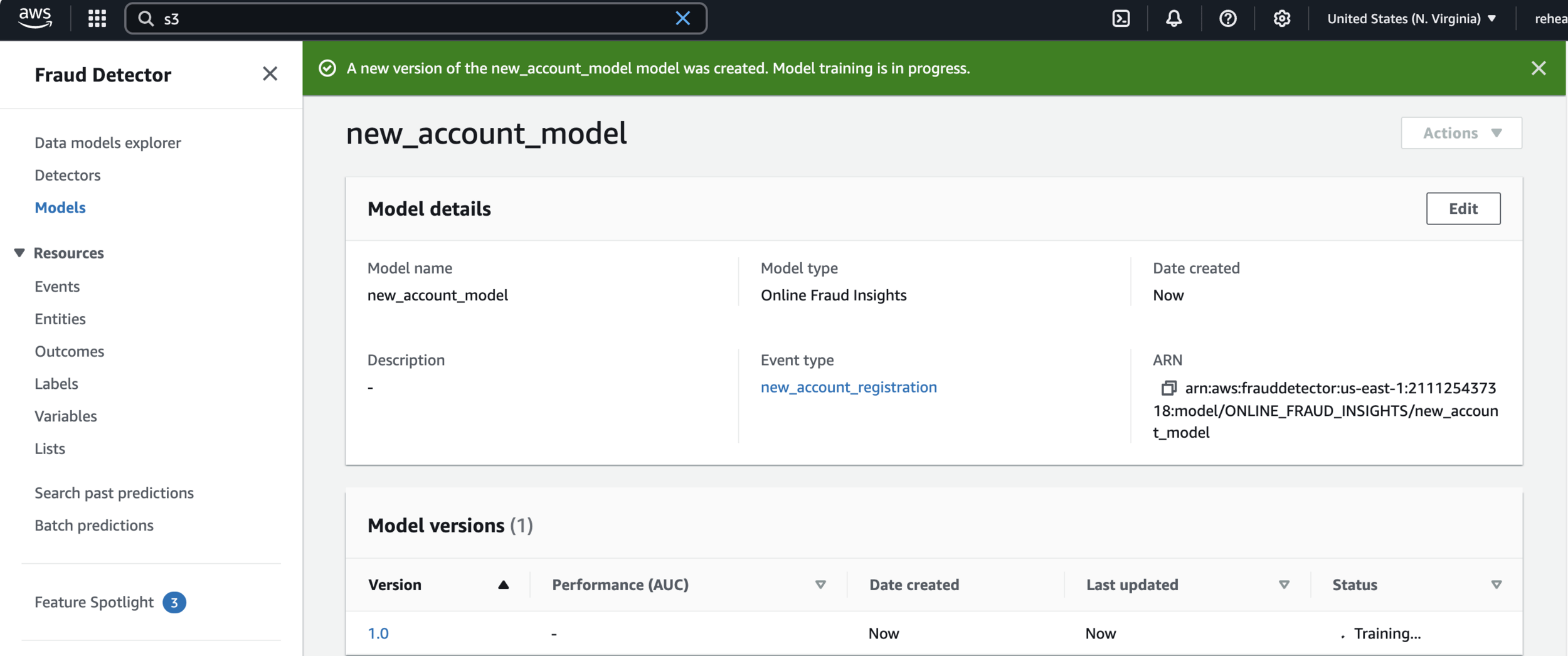1568x656 pixels.
Task: Open the AWS home logo
Action: click(35, 18)
